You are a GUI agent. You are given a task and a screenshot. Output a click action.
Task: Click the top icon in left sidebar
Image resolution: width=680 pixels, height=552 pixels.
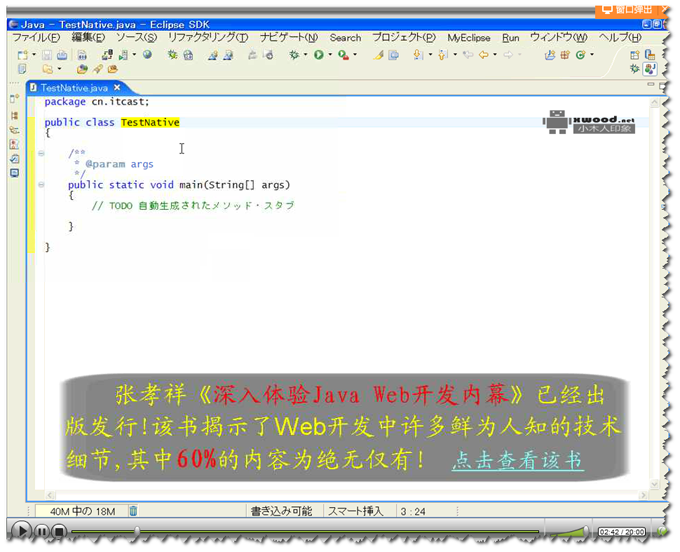14,98
